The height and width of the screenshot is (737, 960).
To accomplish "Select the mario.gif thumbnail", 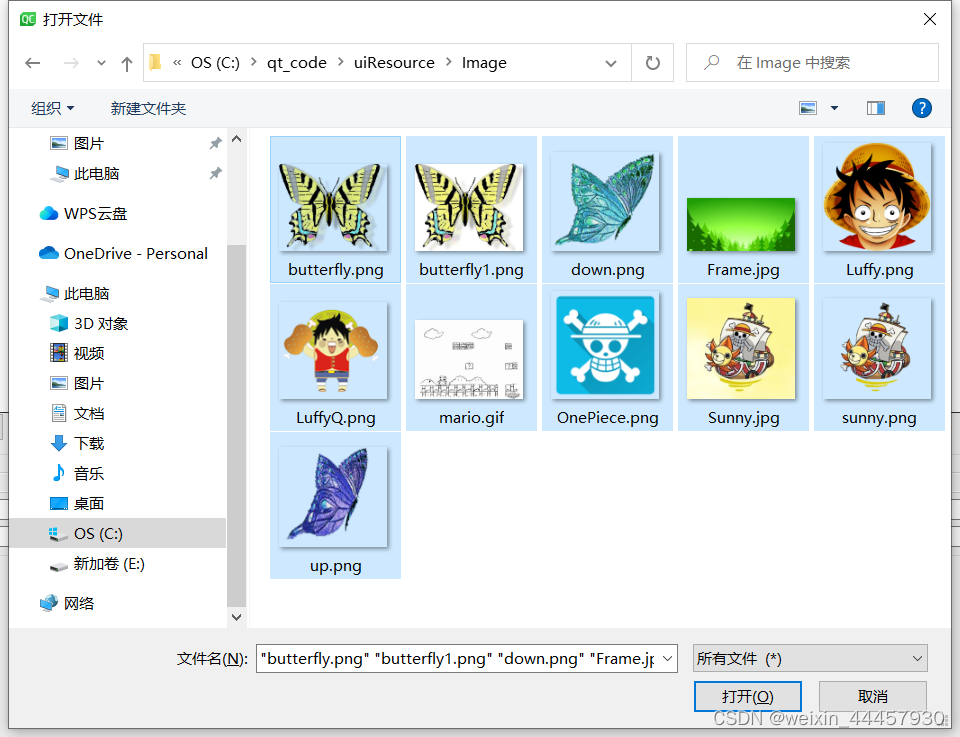I will click(471, 357).
